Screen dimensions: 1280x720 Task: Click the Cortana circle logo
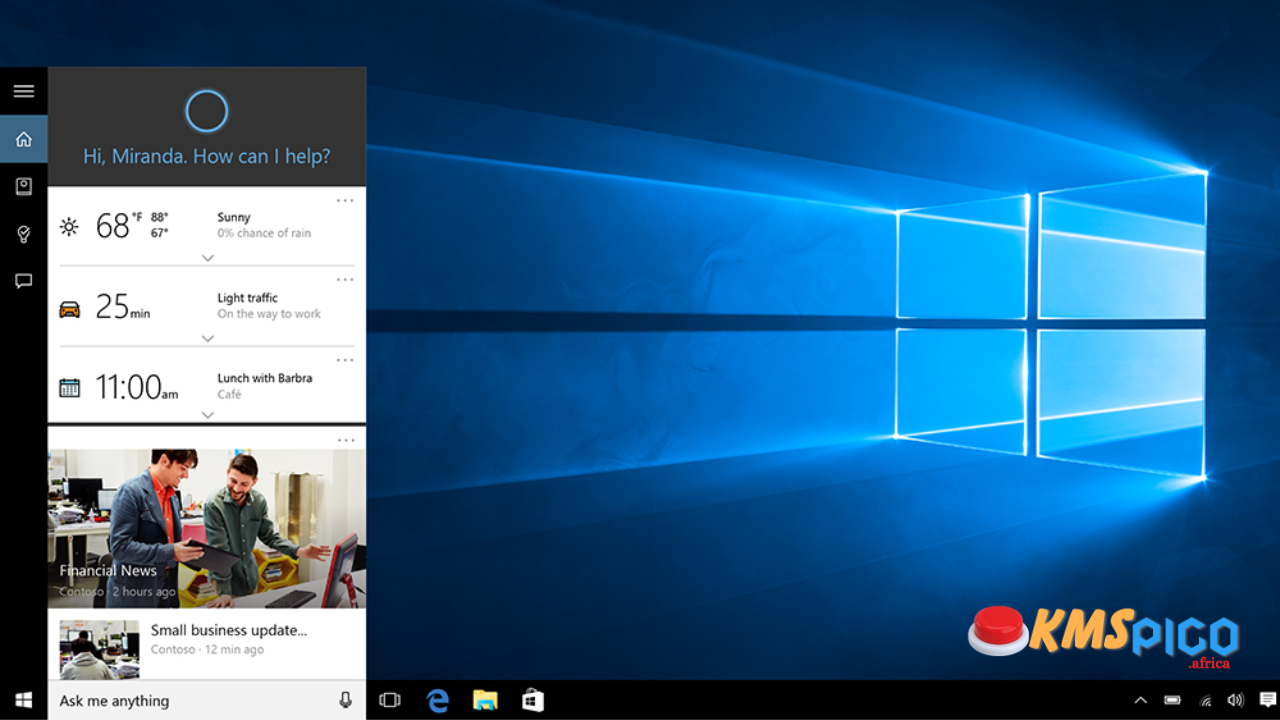(x=207, y=111)
